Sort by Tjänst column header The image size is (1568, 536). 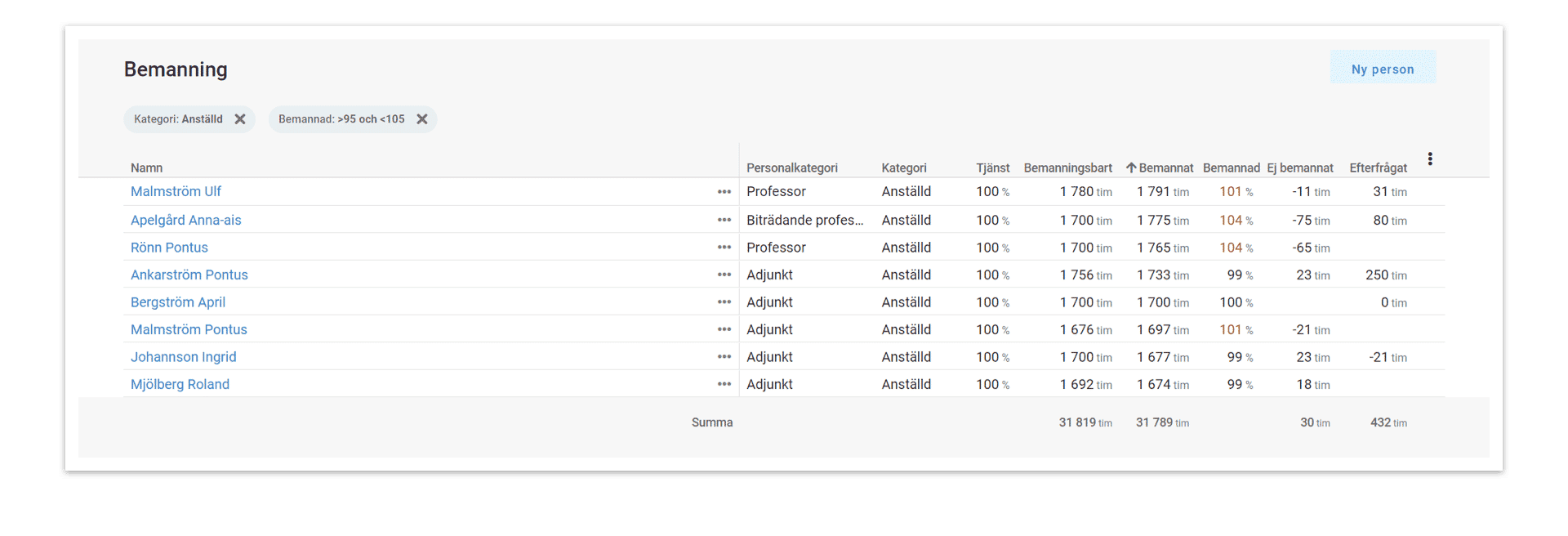992,168
